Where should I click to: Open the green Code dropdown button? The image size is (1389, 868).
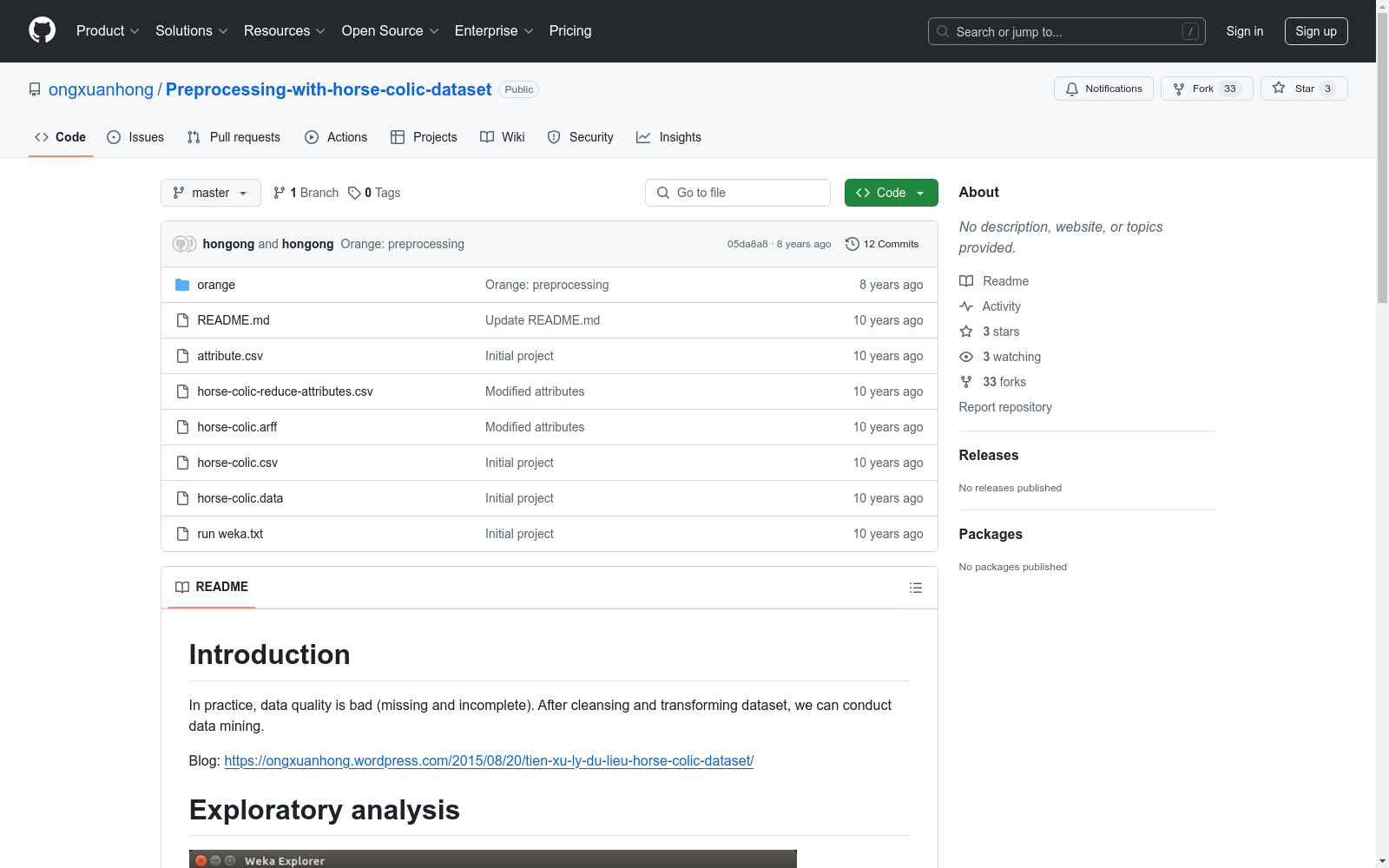(891, 193)
